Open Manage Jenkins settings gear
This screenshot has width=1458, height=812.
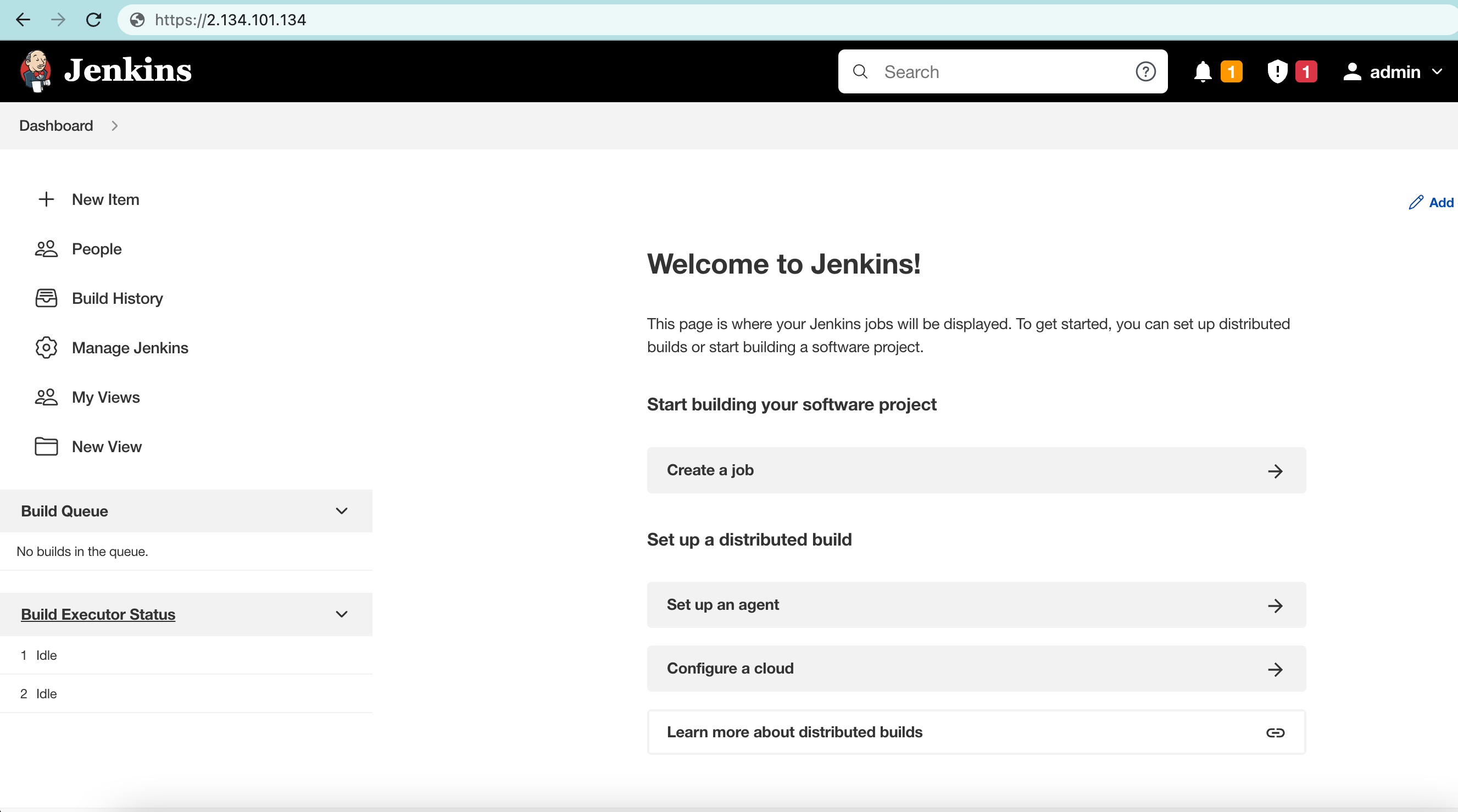click(46, 347)
